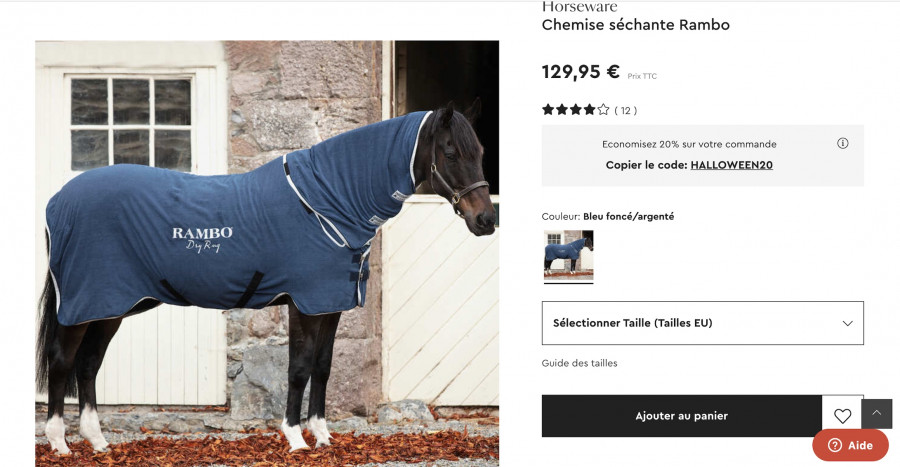Click the Prix TTC label
This screenshot has height=467, width=900.
coord(642,76)
